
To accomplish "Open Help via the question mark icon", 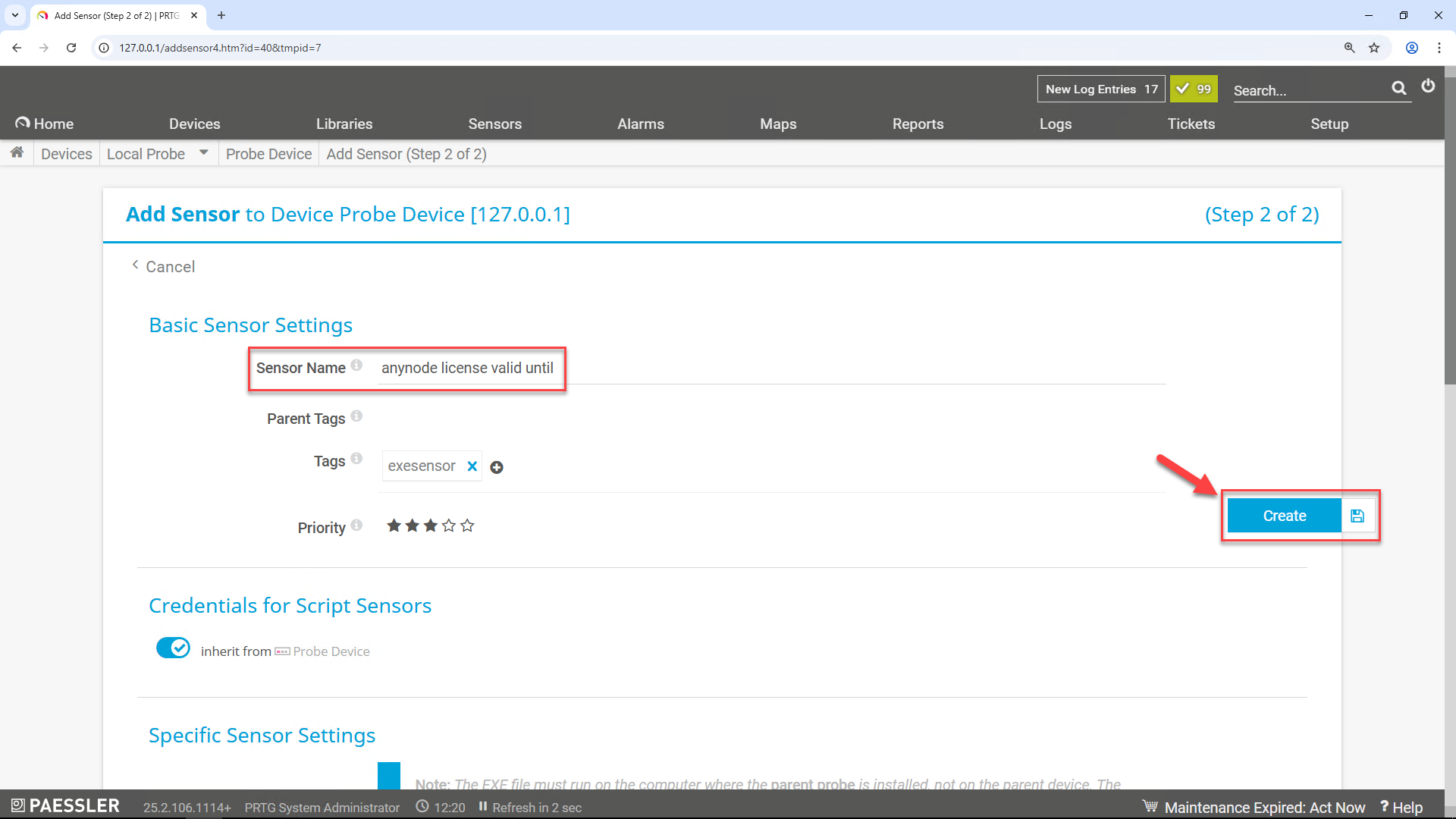I will click(1386, 807).
